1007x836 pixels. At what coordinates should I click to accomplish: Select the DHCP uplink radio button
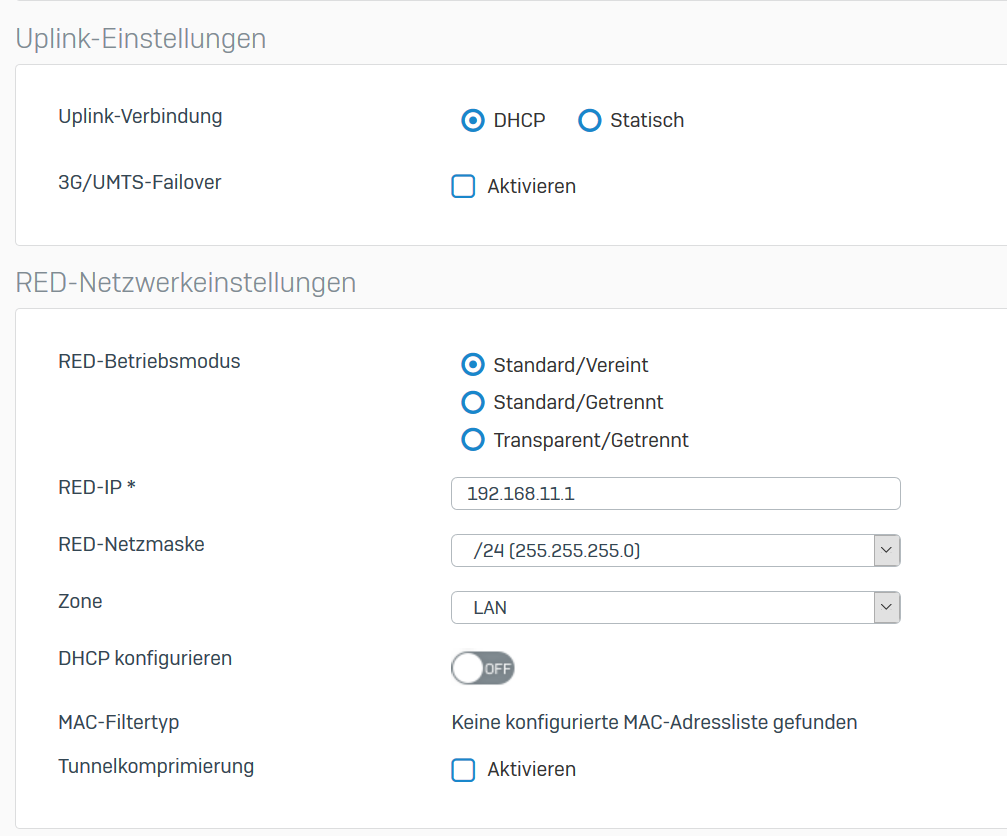(x=472, y=121)
